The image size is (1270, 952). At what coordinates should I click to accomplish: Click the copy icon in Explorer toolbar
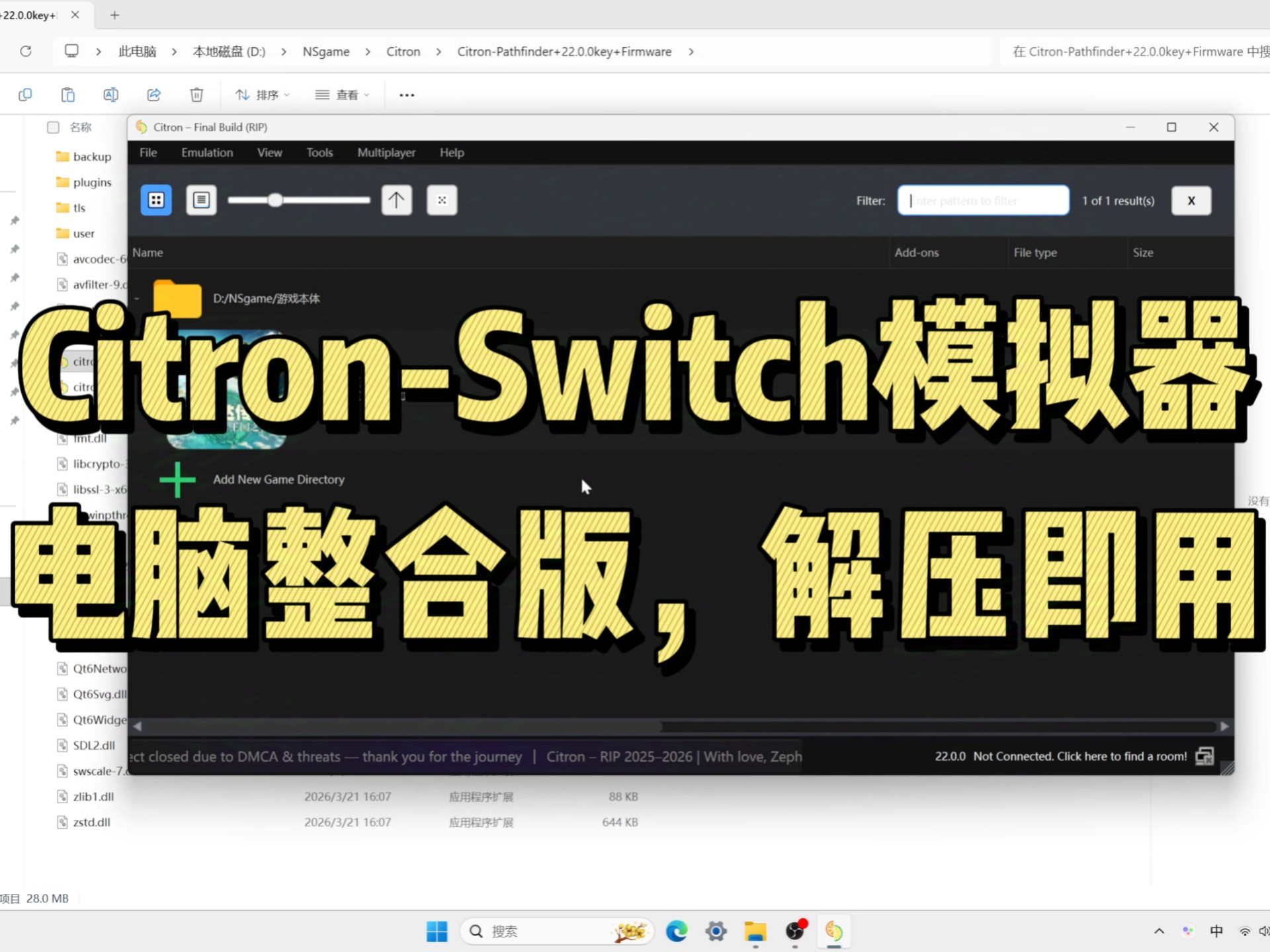coord(25,95)
